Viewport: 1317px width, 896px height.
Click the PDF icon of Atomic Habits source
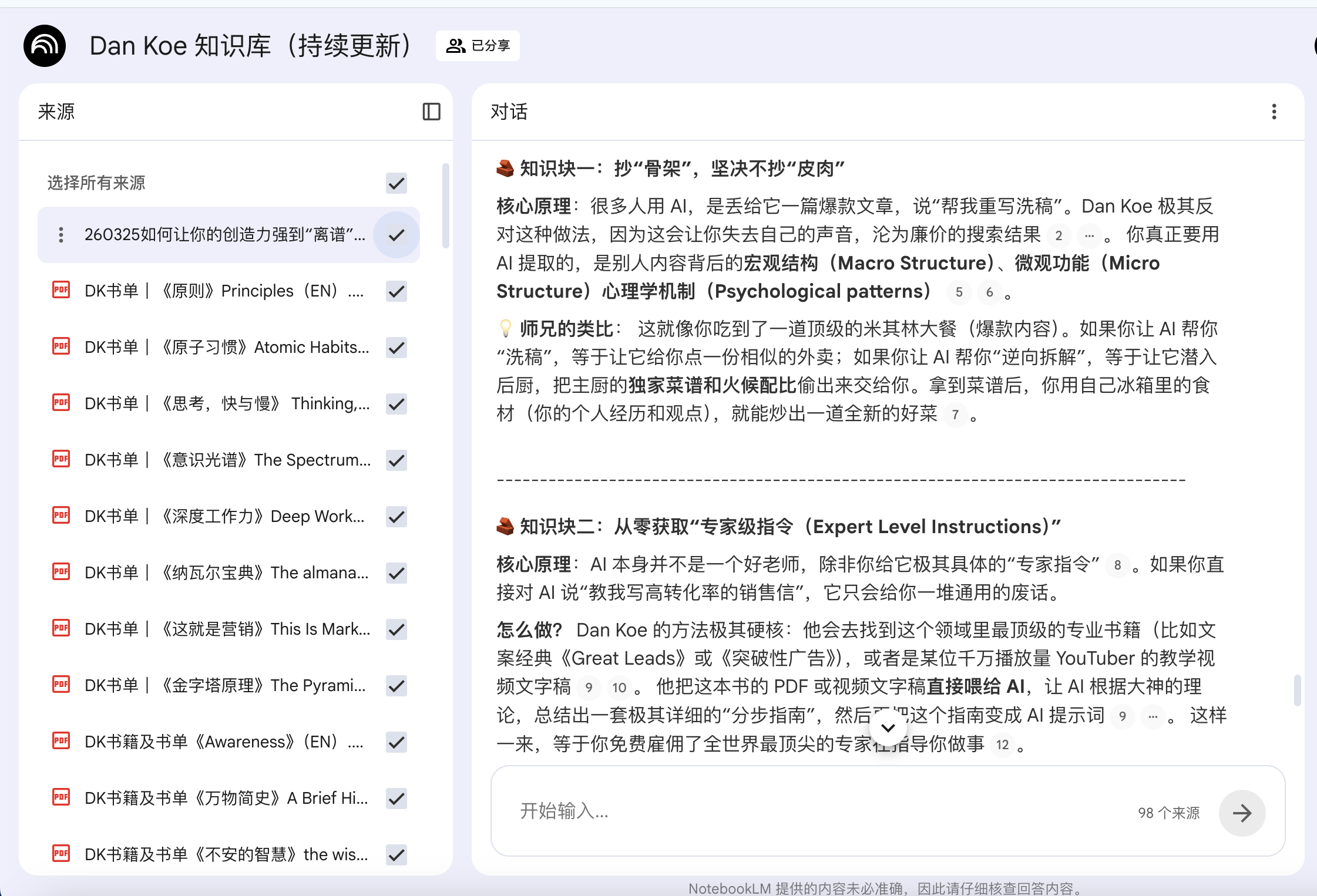pos(61,346)
